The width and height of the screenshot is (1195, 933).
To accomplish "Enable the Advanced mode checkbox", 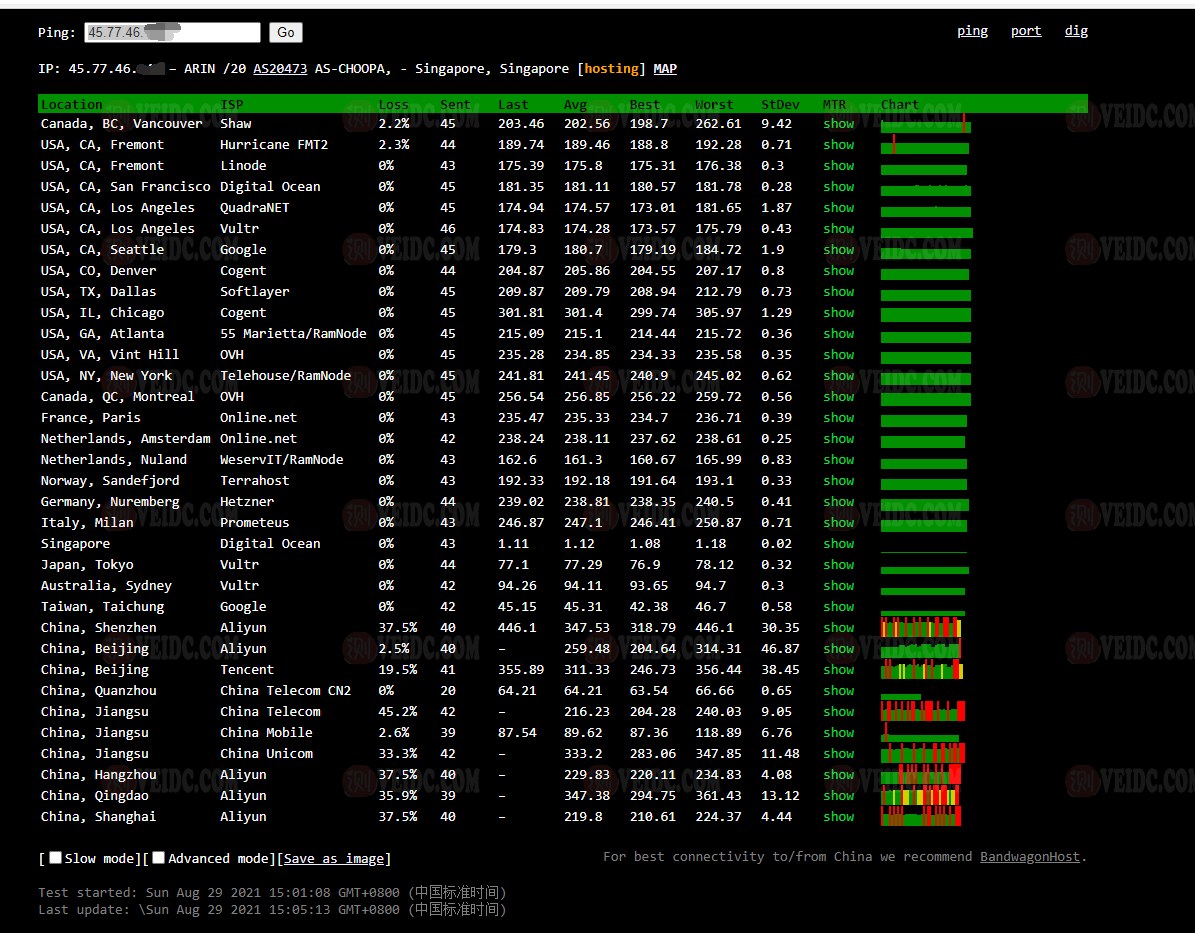I will point(159,858).
